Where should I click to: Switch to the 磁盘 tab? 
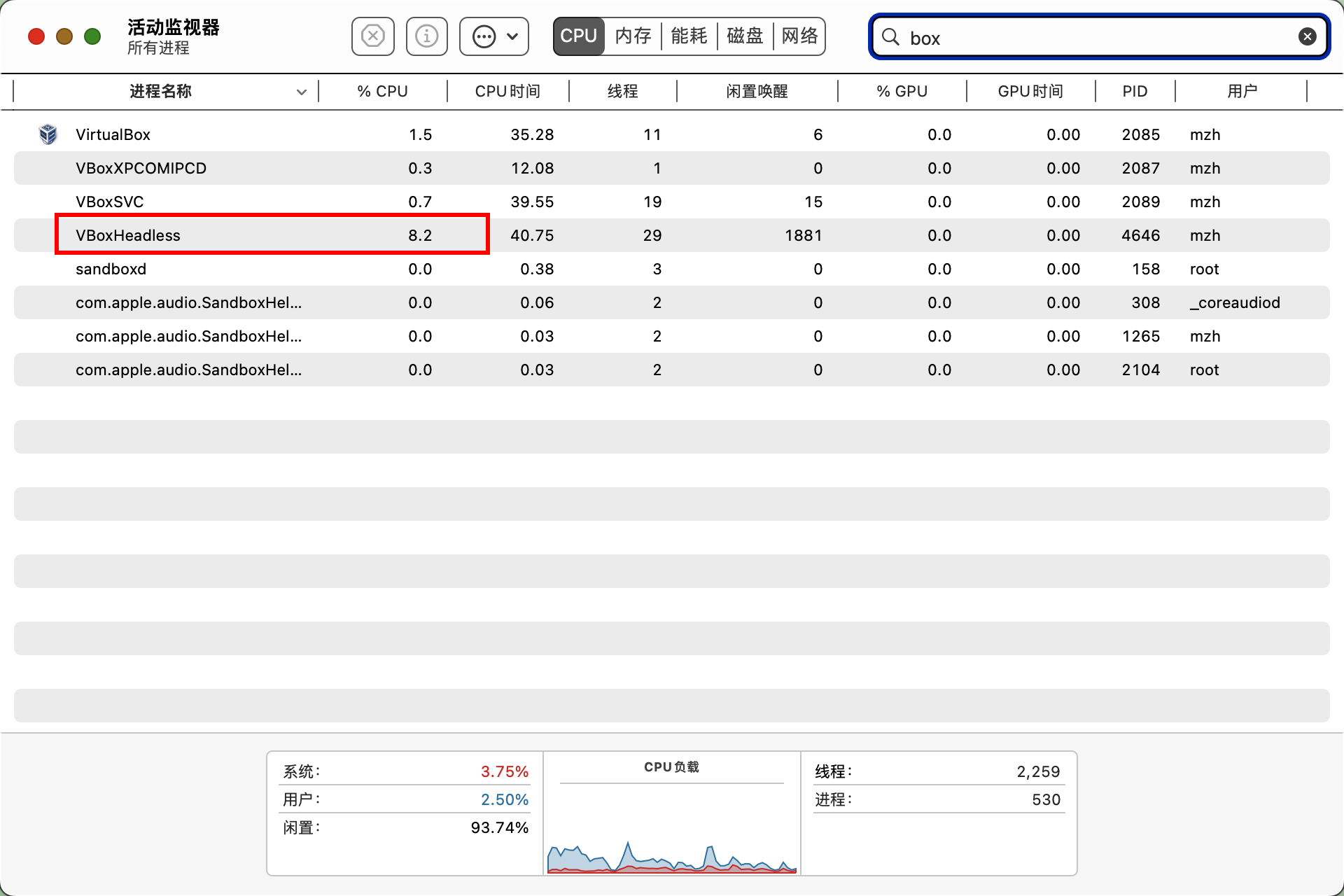(x=745, y=36)
